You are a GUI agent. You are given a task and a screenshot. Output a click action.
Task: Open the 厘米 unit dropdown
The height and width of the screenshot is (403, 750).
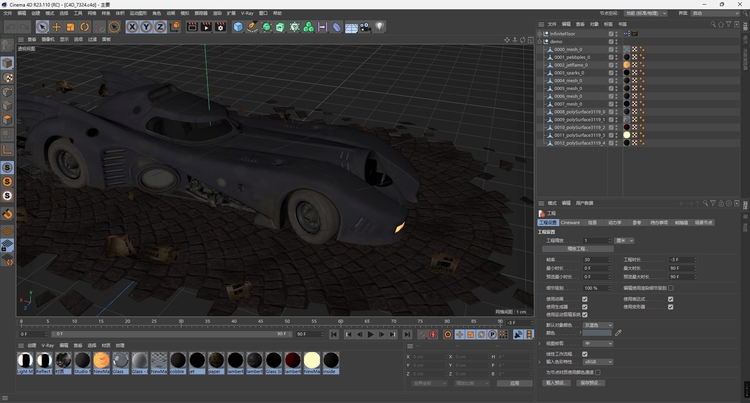[624, 240]
